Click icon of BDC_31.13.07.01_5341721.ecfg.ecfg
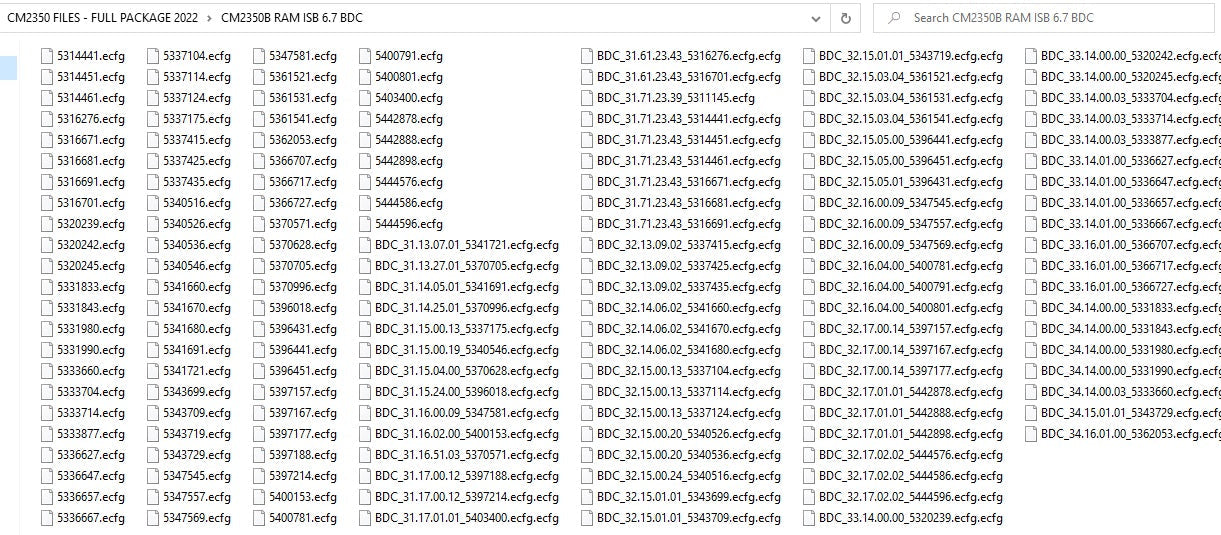 click(x=364, y=245)
